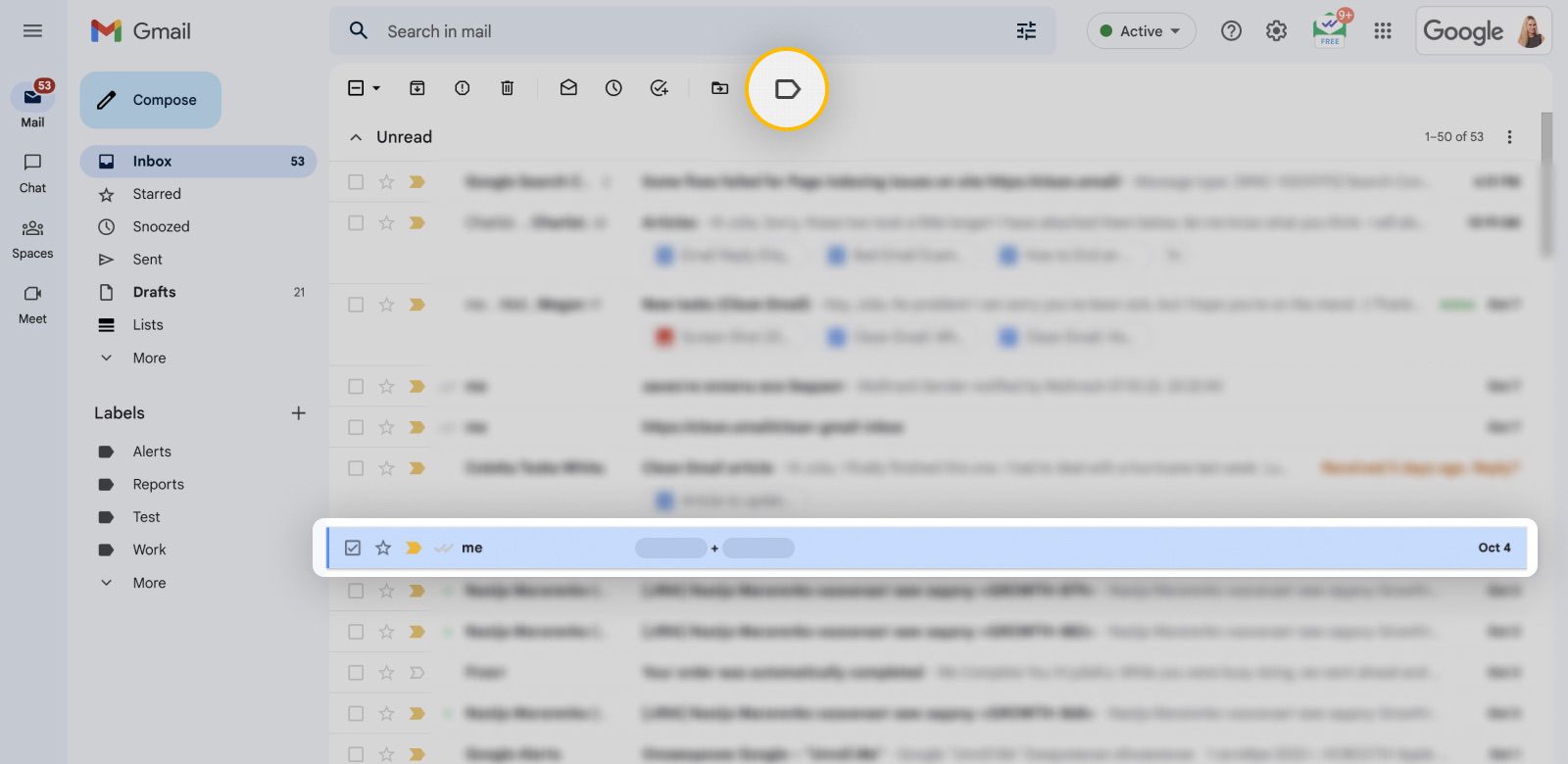The width and height of the screenshot is (1568, 764).
Task: Click the mail checker extension icon
Action: [x=1331, y=29]
